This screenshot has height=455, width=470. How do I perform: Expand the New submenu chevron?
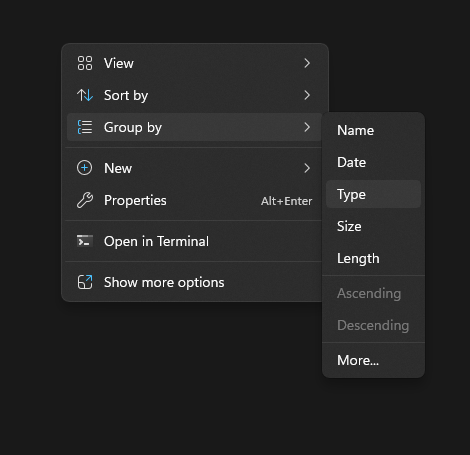click(307, 168)
